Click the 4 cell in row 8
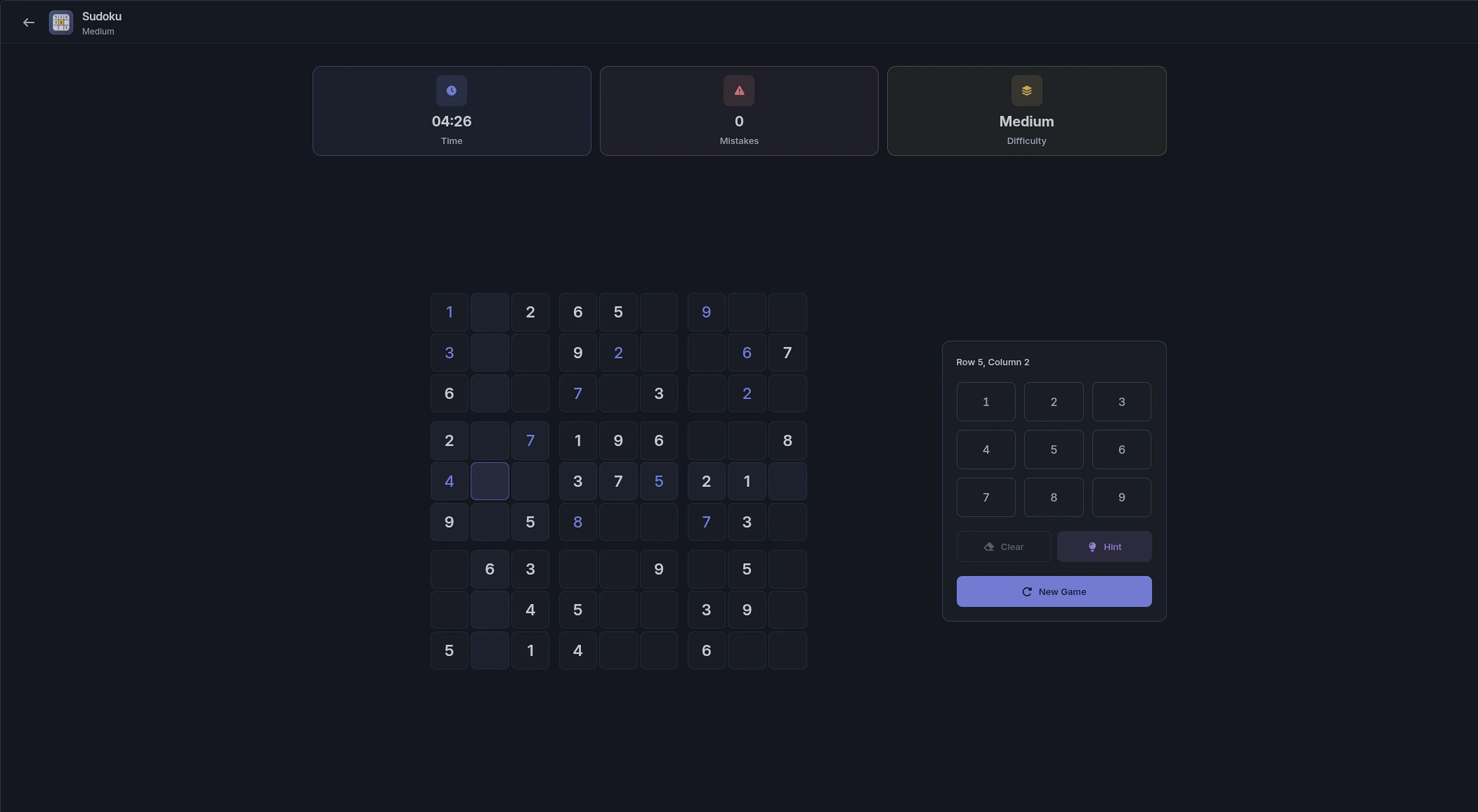The image size is (1478, 812). point(530,610)
